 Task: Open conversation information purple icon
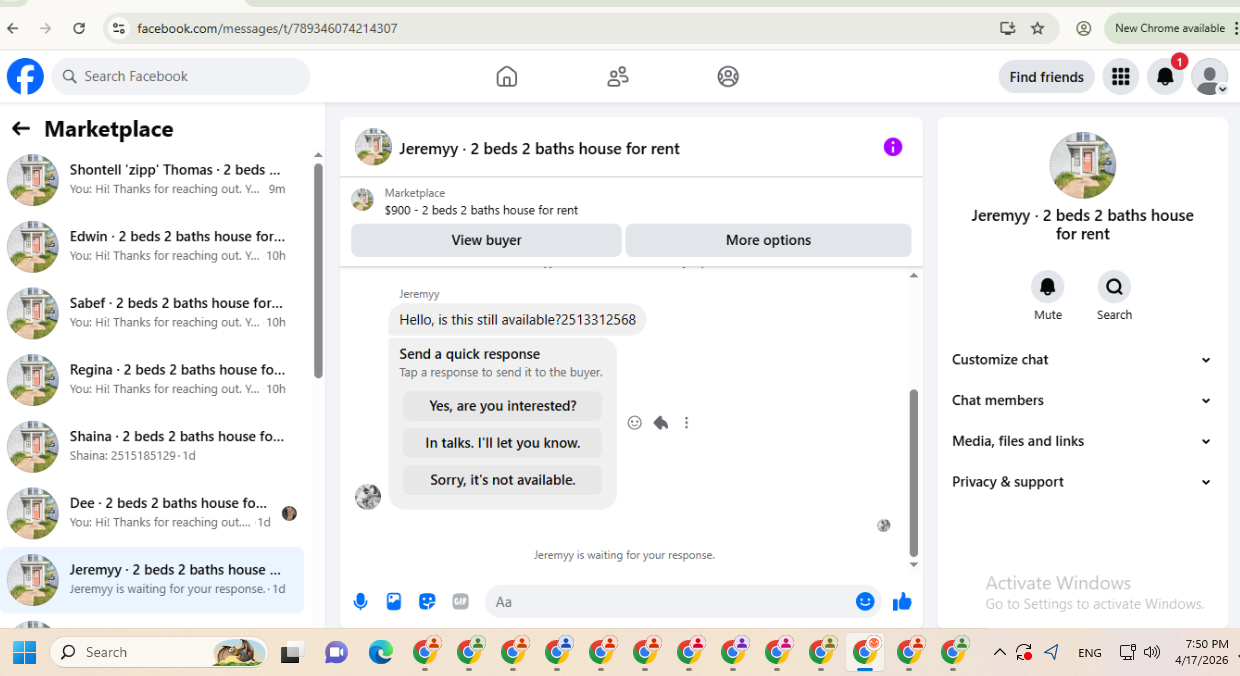pos(893,147)
